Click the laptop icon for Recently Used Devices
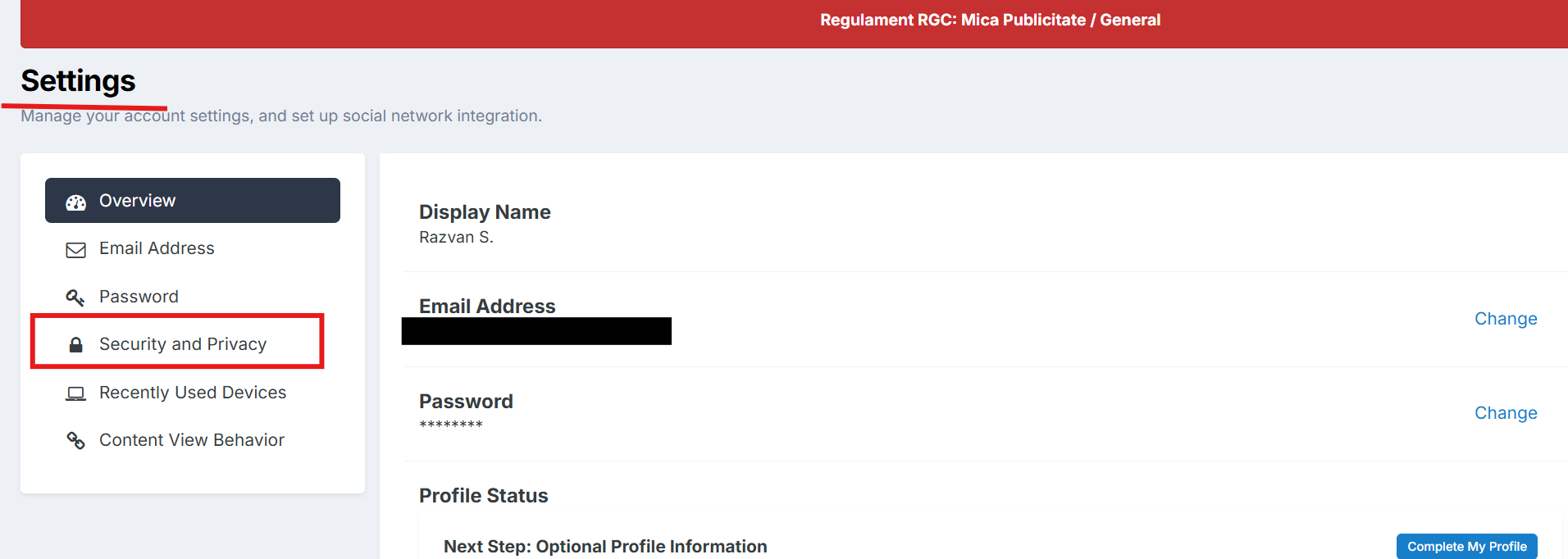The width and height of the screenshot is (1568, 559). [x=75, y=393]
